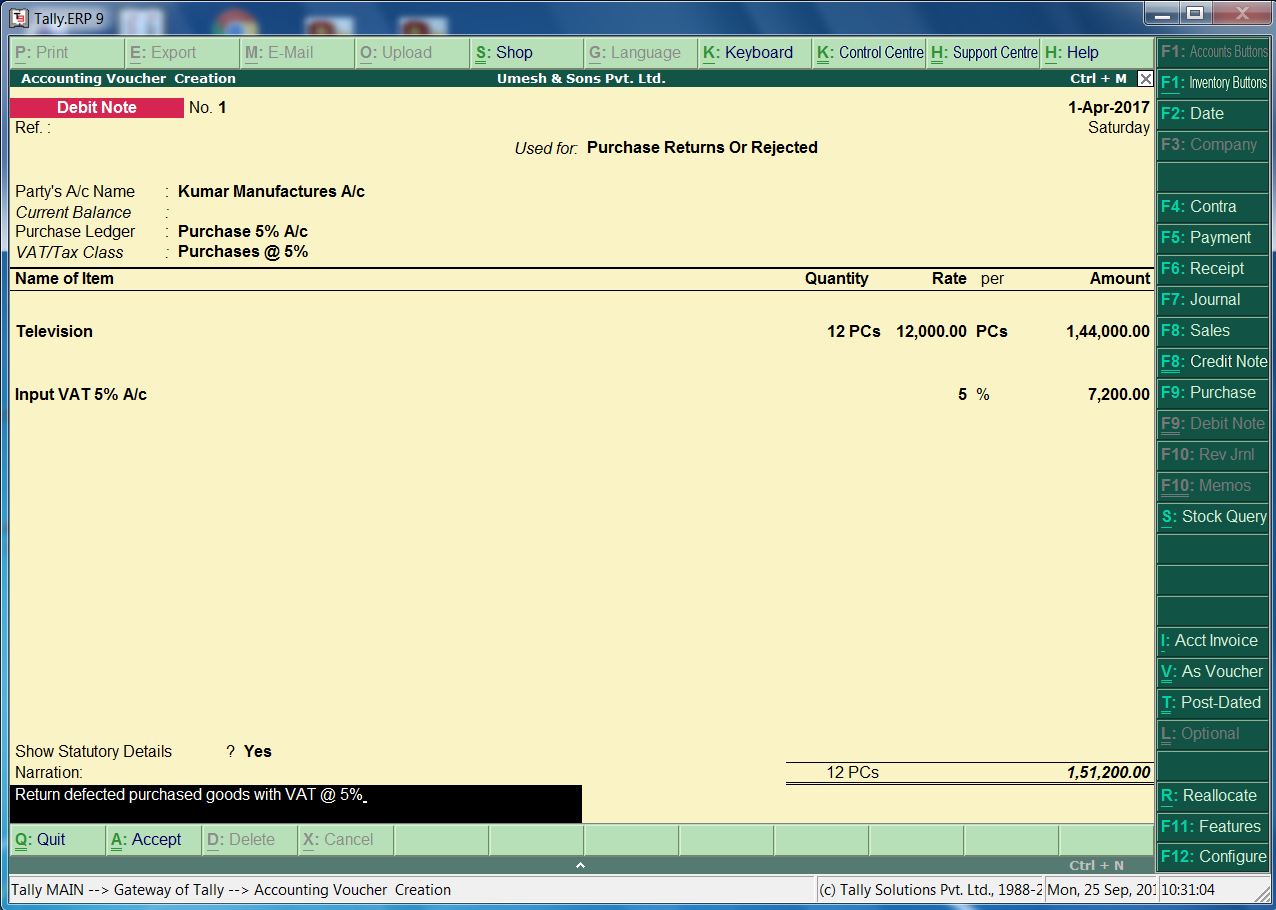Click the F10: Rev Jrnl button
Screen dimensions: 1276x910
pos(1213,455)
